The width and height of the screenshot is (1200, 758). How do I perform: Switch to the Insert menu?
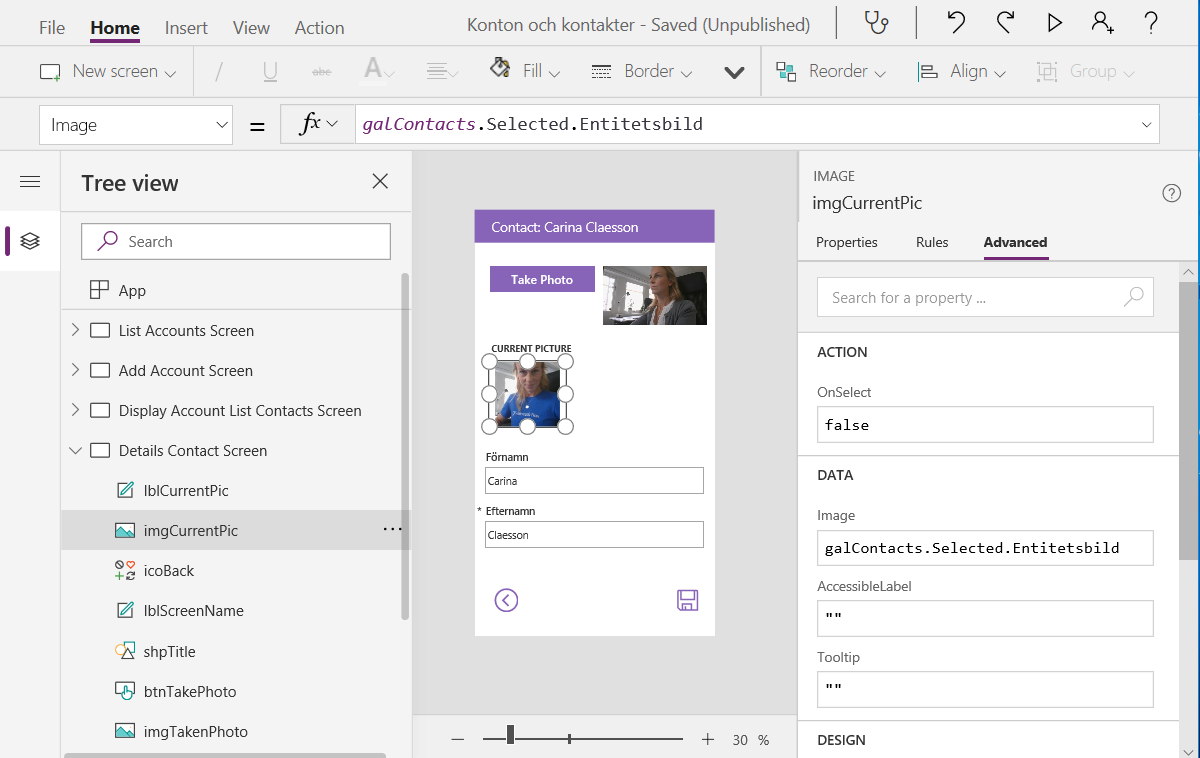pyautogui.click(x=185, y=27)
